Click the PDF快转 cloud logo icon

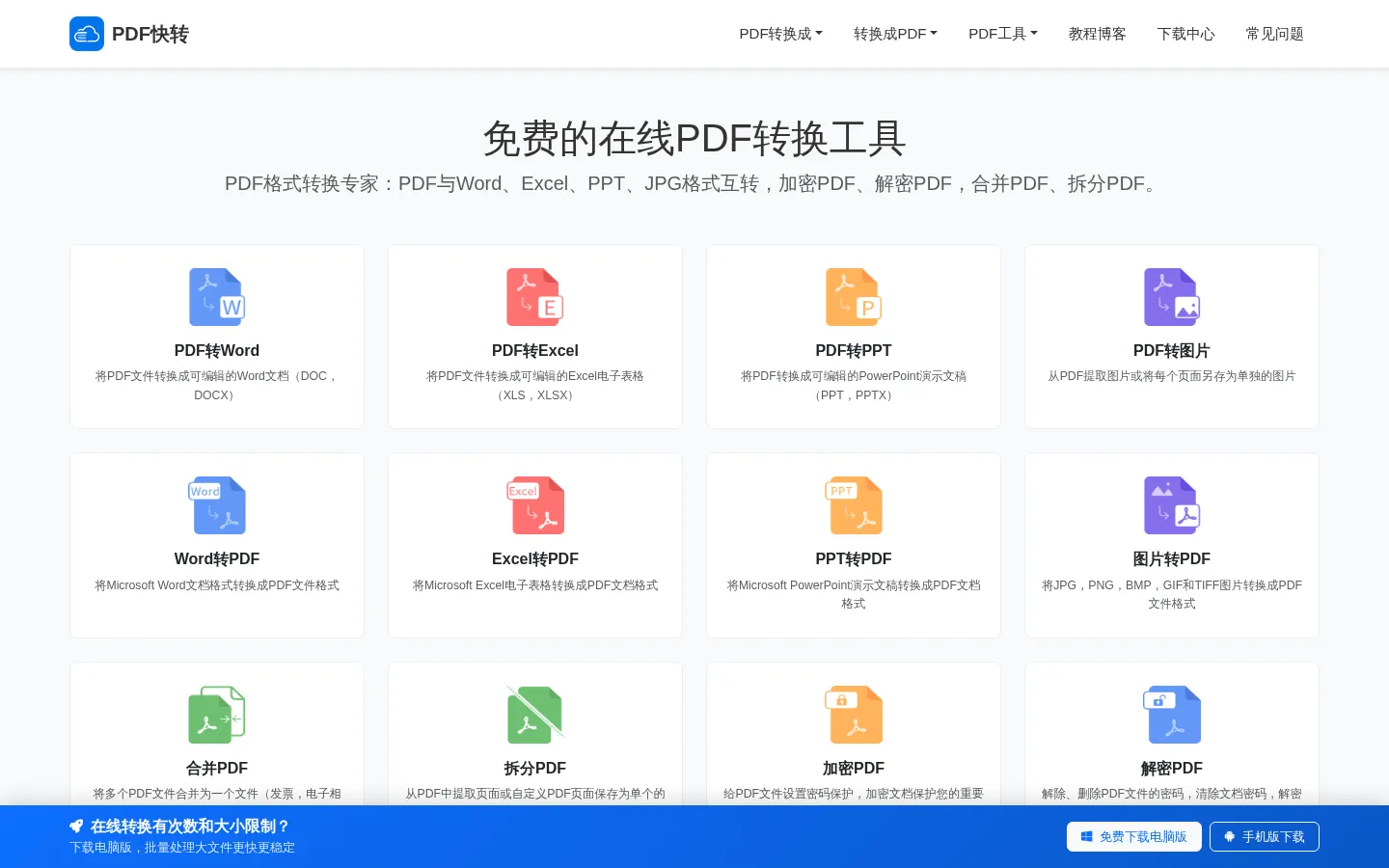pos(87,34)
